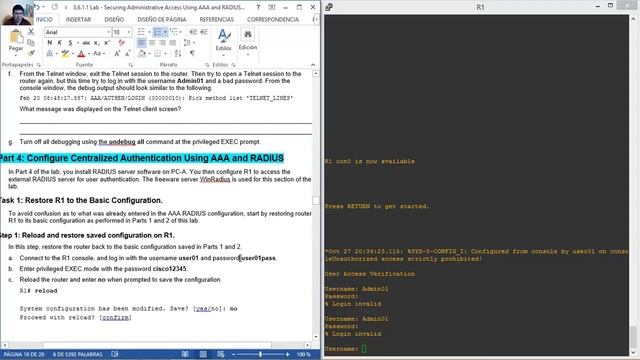
Task: Click the multilevel list icon
Action: (x=174, y=32)
